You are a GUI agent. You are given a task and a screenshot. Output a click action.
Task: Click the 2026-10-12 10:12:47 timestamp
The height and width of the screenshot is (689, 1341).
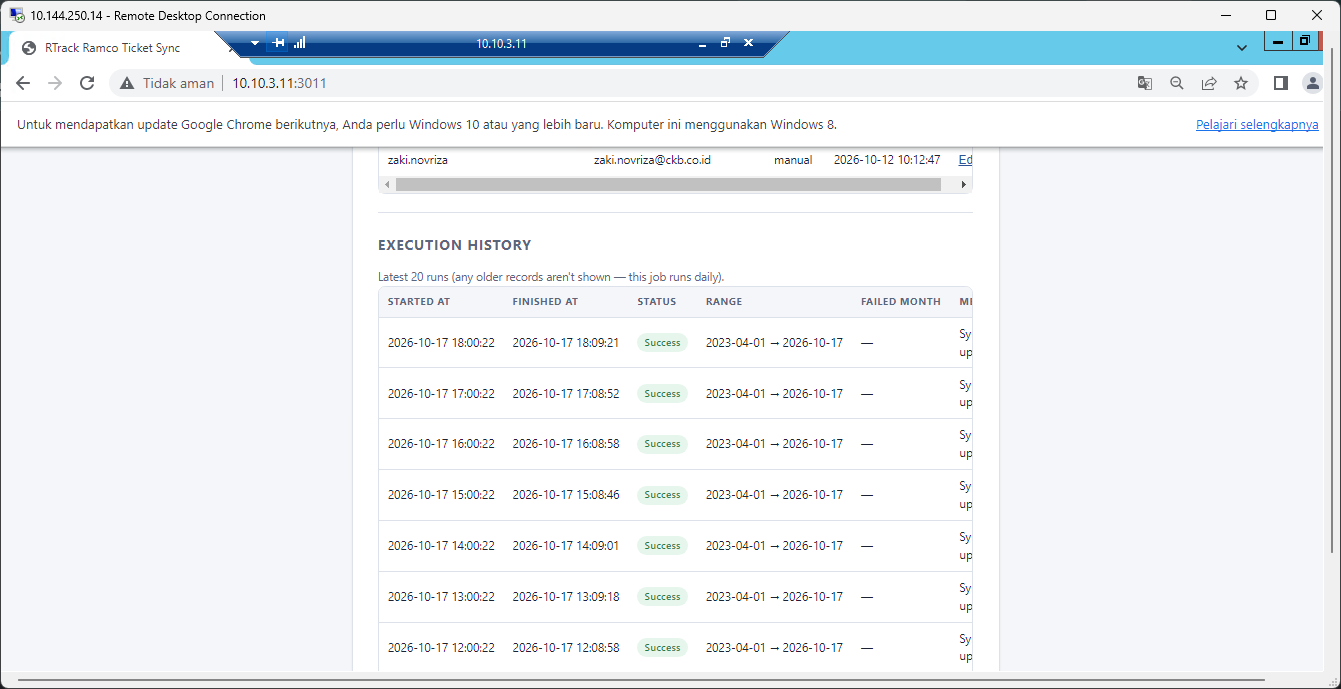point(887,160)
